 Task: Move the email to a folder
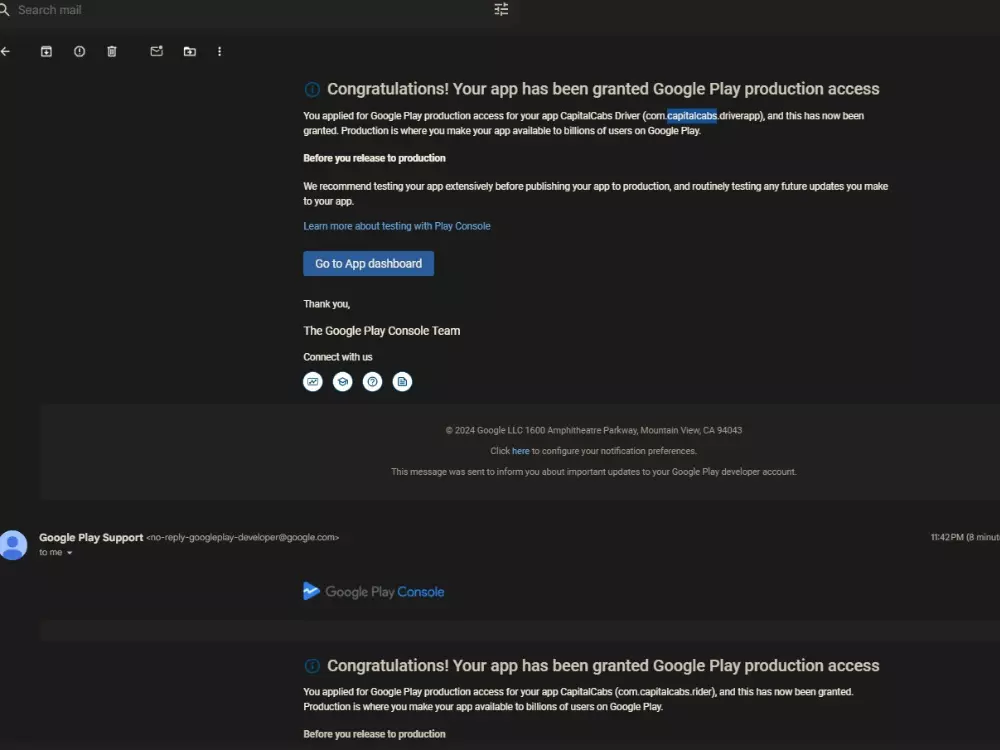[189, 51]
